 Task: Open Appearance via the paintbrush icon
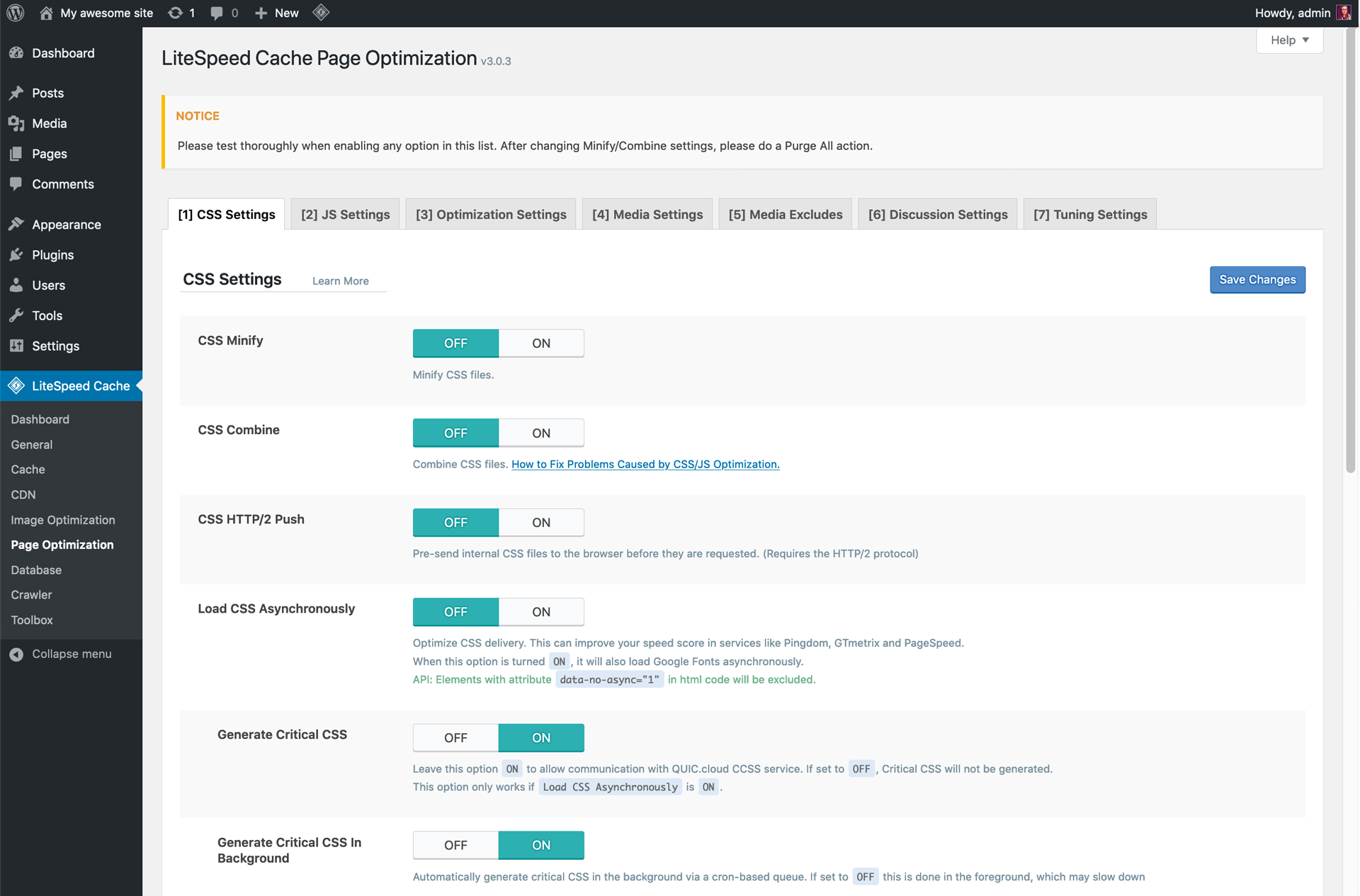coord(16,225)
